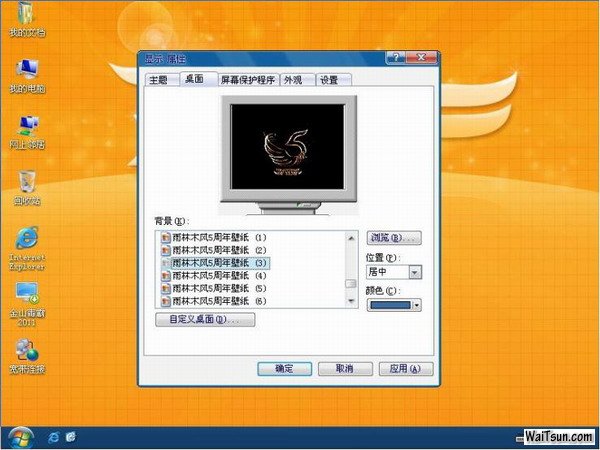Image resolution: width=600 pixels, height=450 pixels.
Task: Open the 金山毒霸 2011 desktop icon
Action: click(x=26, y=297)
